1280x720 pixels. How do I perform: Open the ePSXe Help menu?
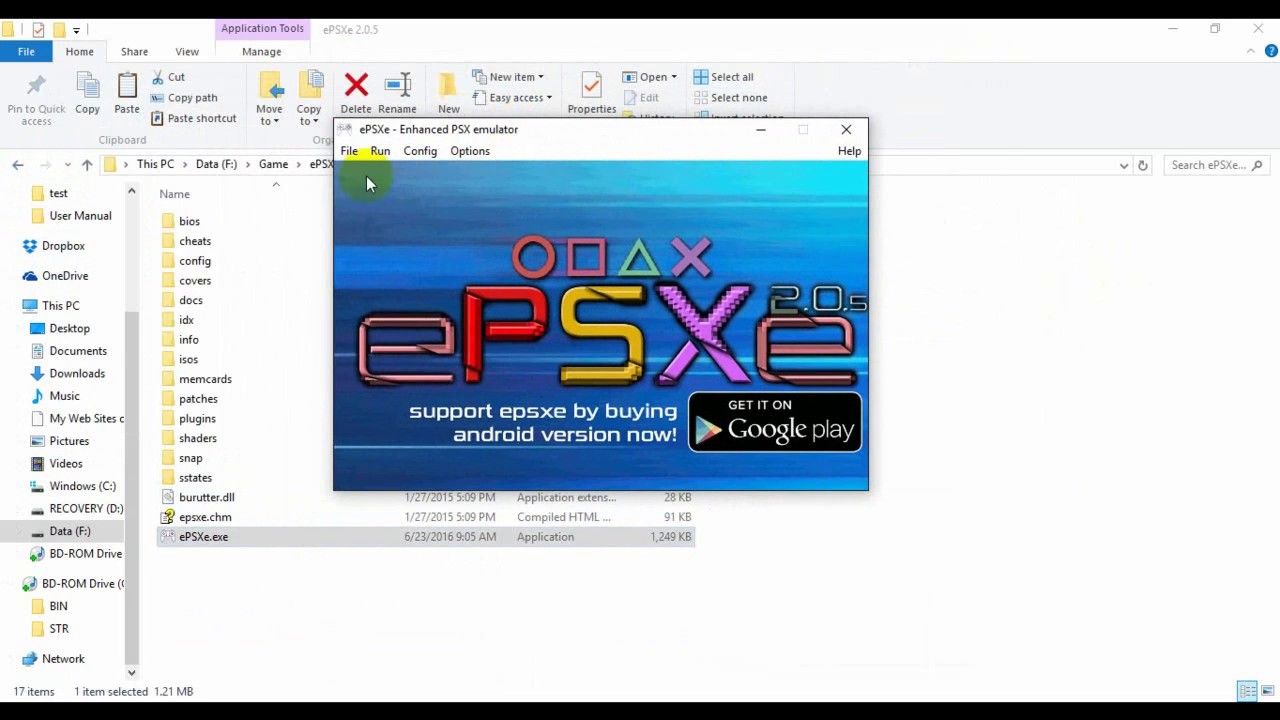click(x=849, y=151)
